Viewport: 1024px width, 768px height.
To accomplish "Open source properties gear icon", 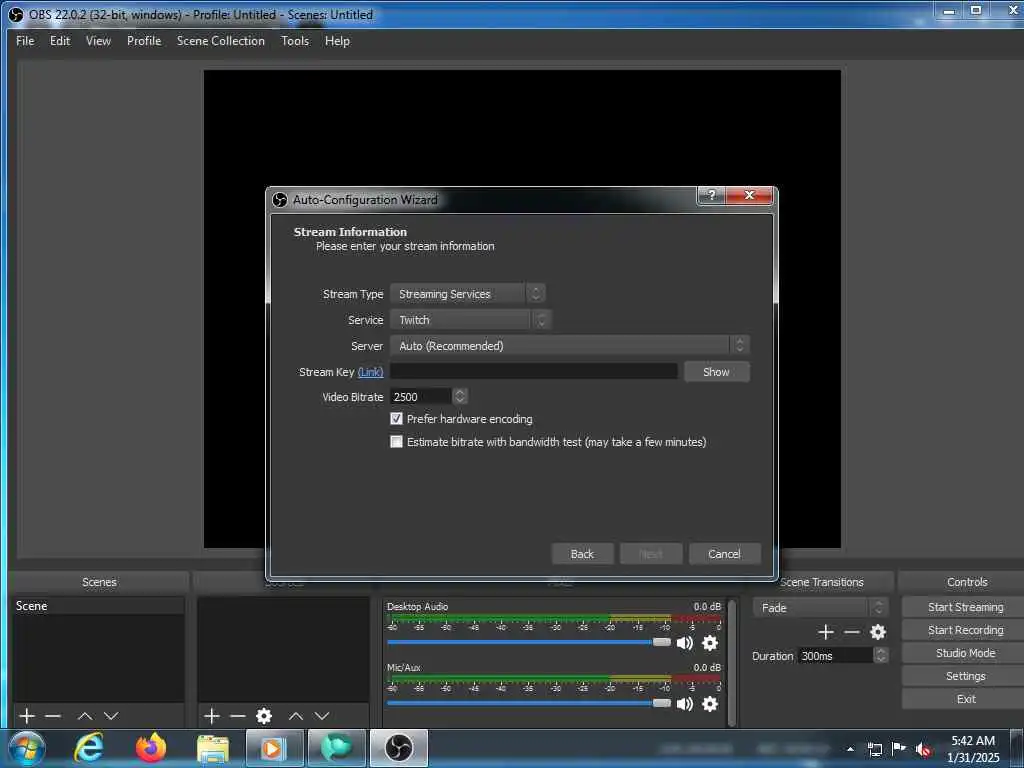I will point(264,716).
